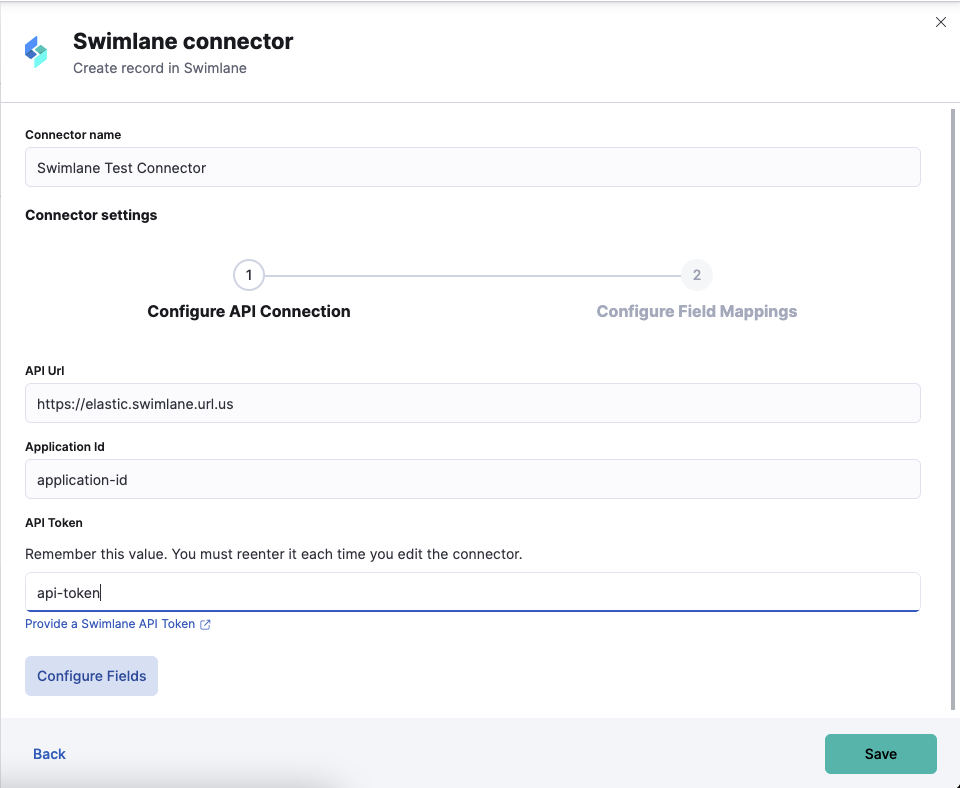The height and width of the screenshot is (788, 960).
Task: Edit the Application Id field
Action: point(472,479)
